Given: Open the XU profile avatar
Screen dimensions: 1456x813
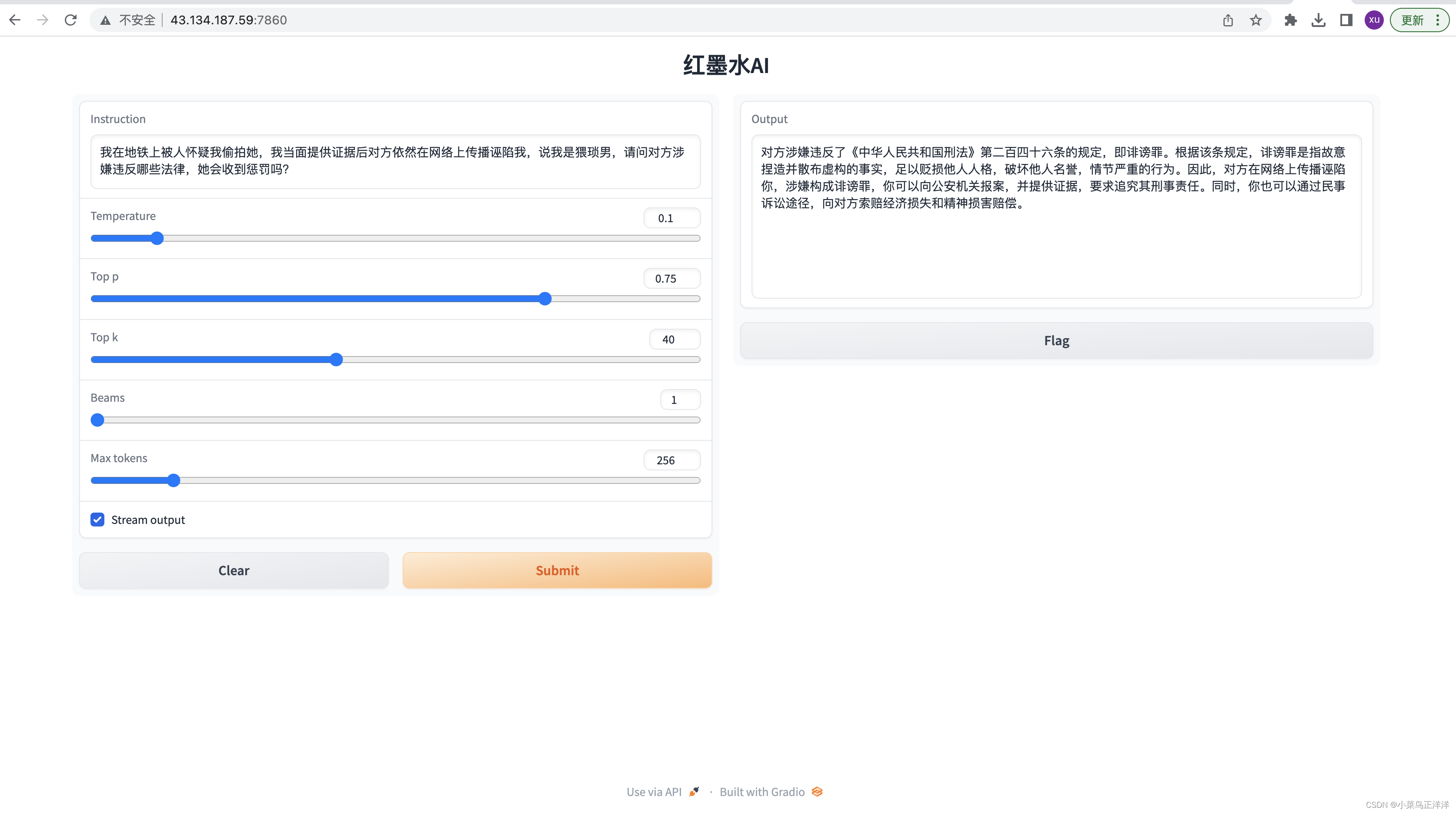Looking at the screenshot, I should [x=1374, y=20].
